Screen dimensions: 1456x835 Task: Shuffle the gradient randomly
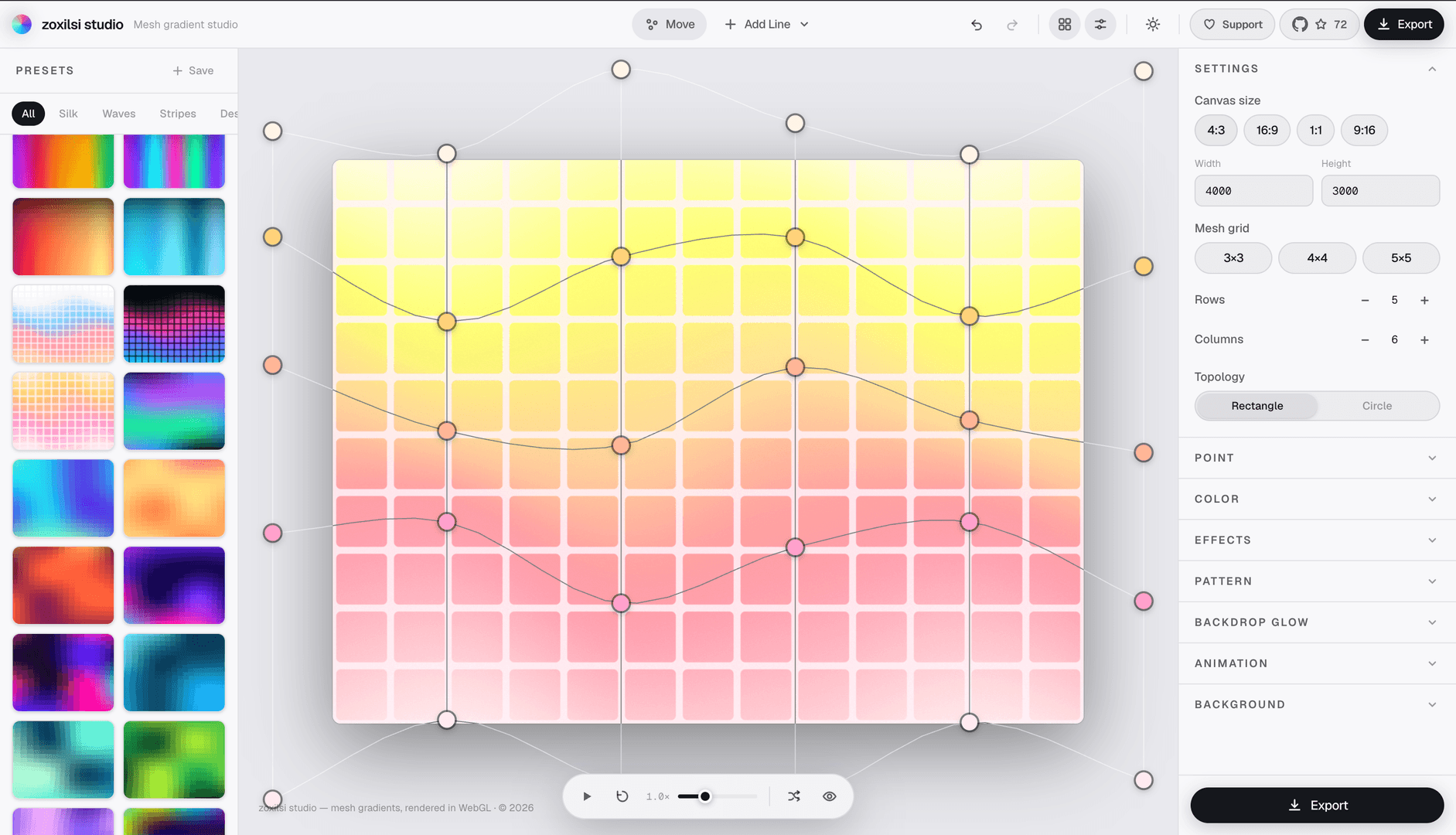point(794,796)
